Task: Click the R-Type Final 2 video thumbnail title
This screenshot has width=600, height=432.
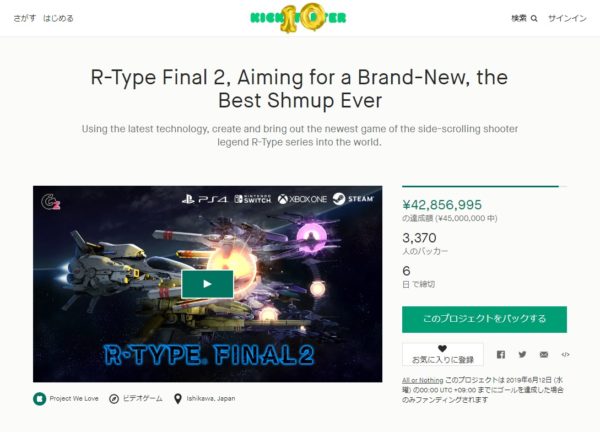Action: click(209, 355)
